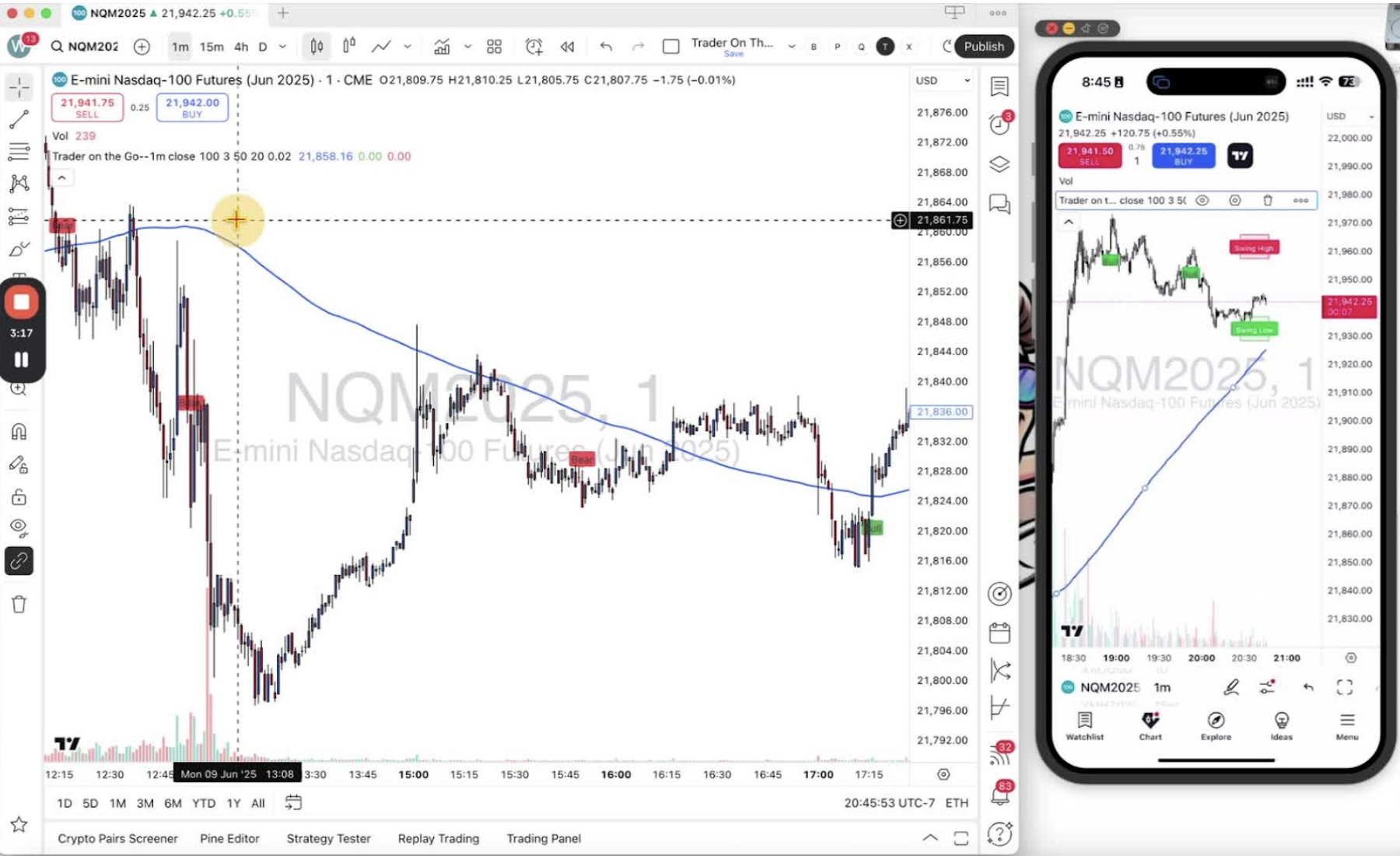Screen dimensions: 1400x856
Task: Open brush drawing tool
Action: coord(19,250)
